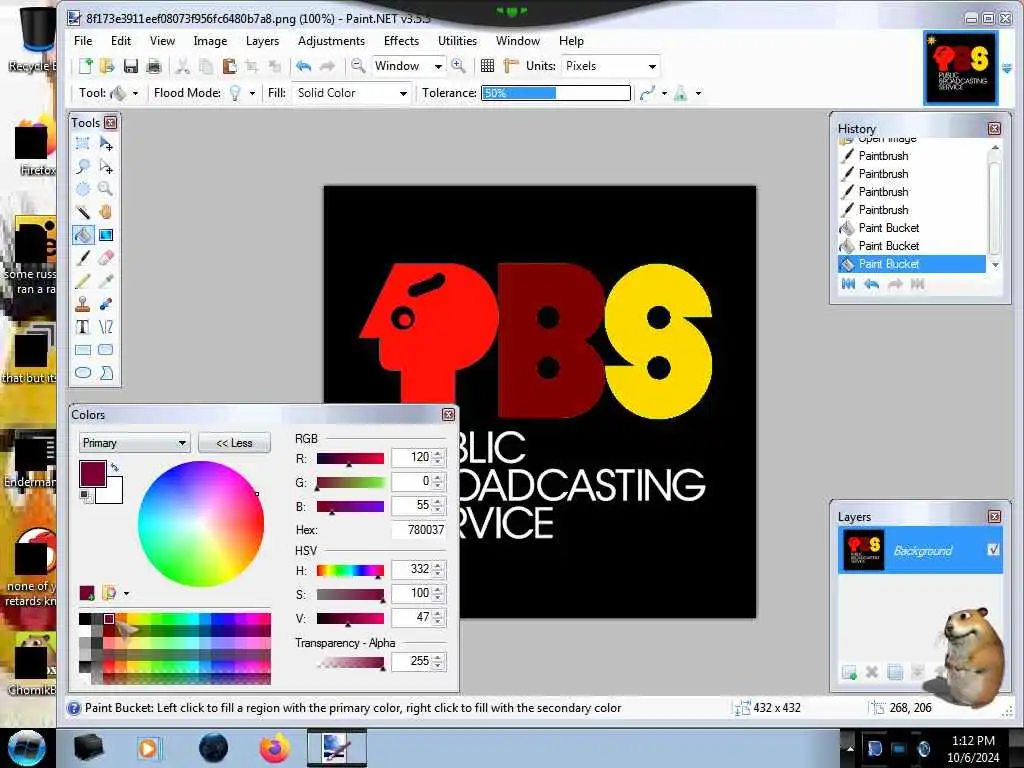The width and height of the screenshot is (1024, 768).
Task: Open the palette options dropdown arrow
Action: (x=126, y=594)
